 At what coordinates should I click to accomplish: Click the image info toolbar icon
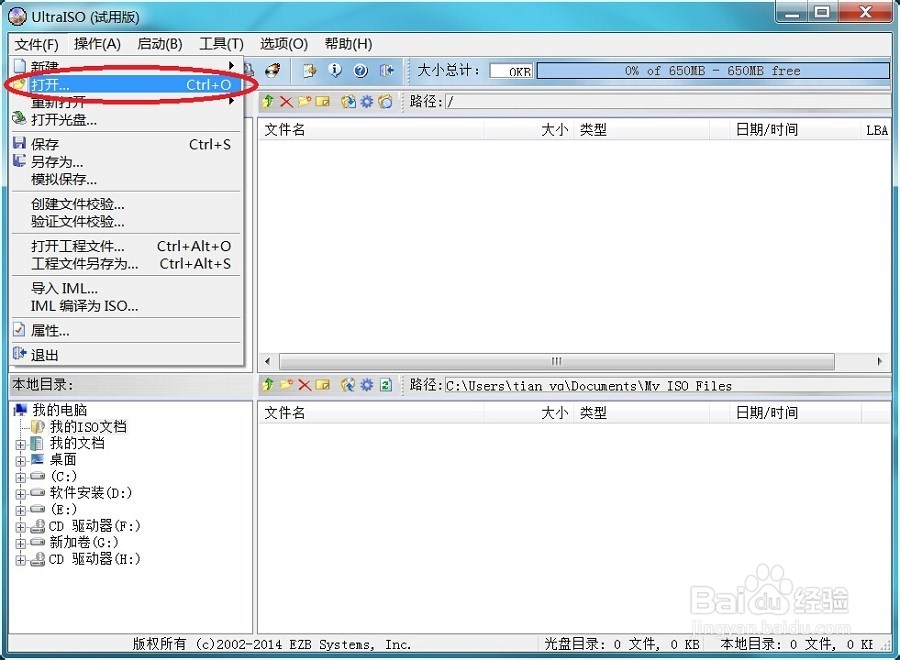coord(335,71)
